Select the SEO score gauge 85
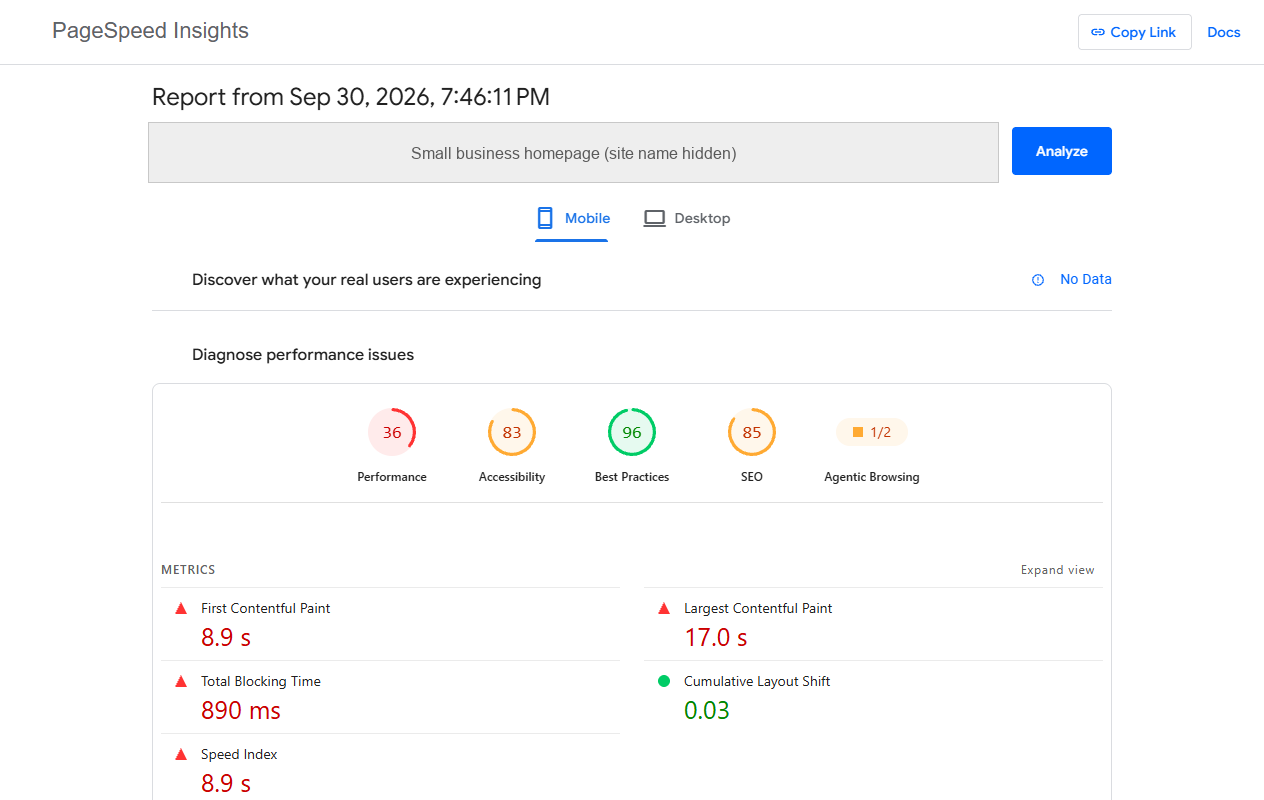Viewport: 1264px width, 800px height. (x=752, y=432)
